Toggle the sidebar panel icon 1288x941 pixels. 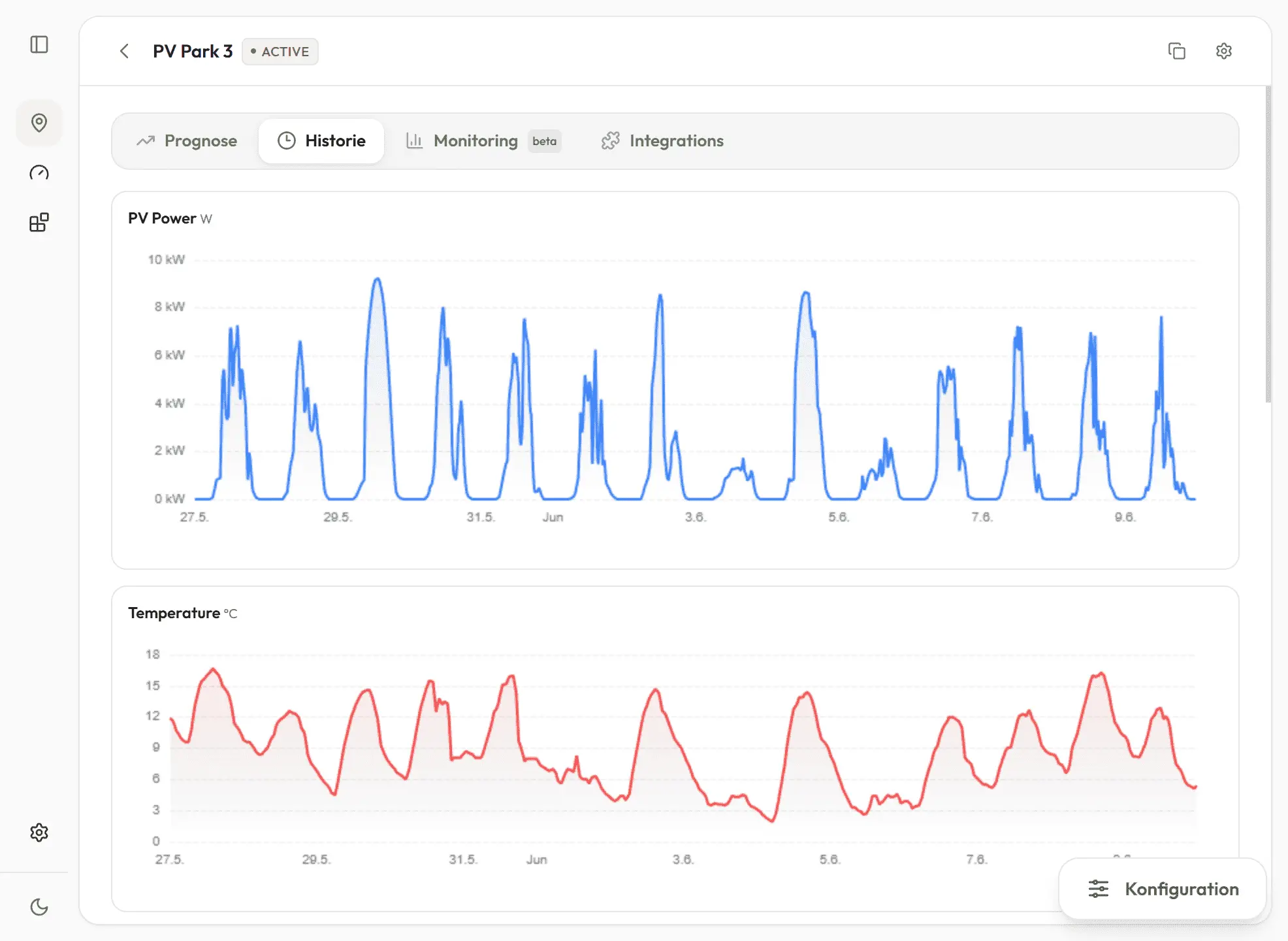[x=39, y=44]
